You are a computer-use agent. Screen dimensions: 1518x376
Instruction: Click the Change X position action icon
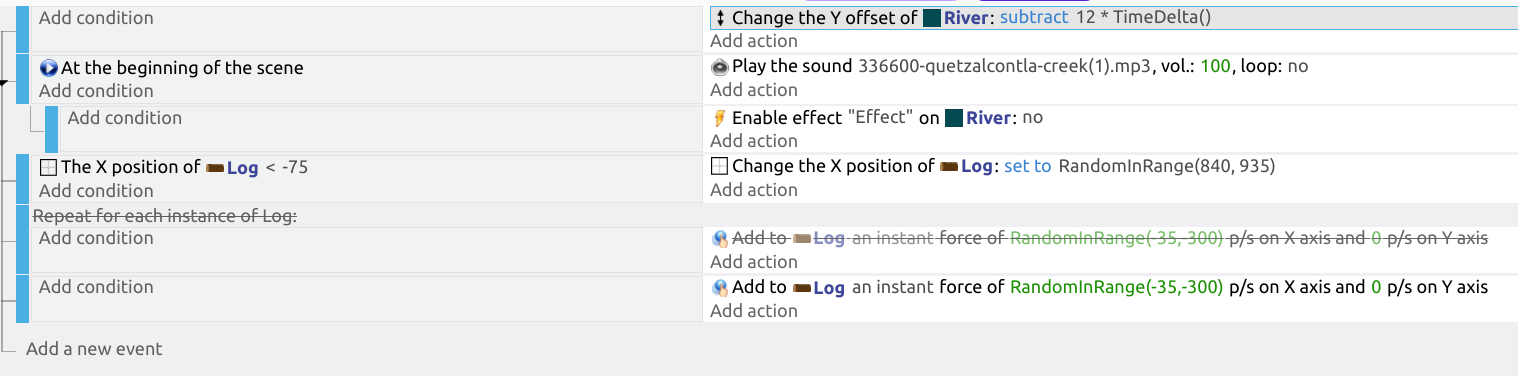[719, 166]
